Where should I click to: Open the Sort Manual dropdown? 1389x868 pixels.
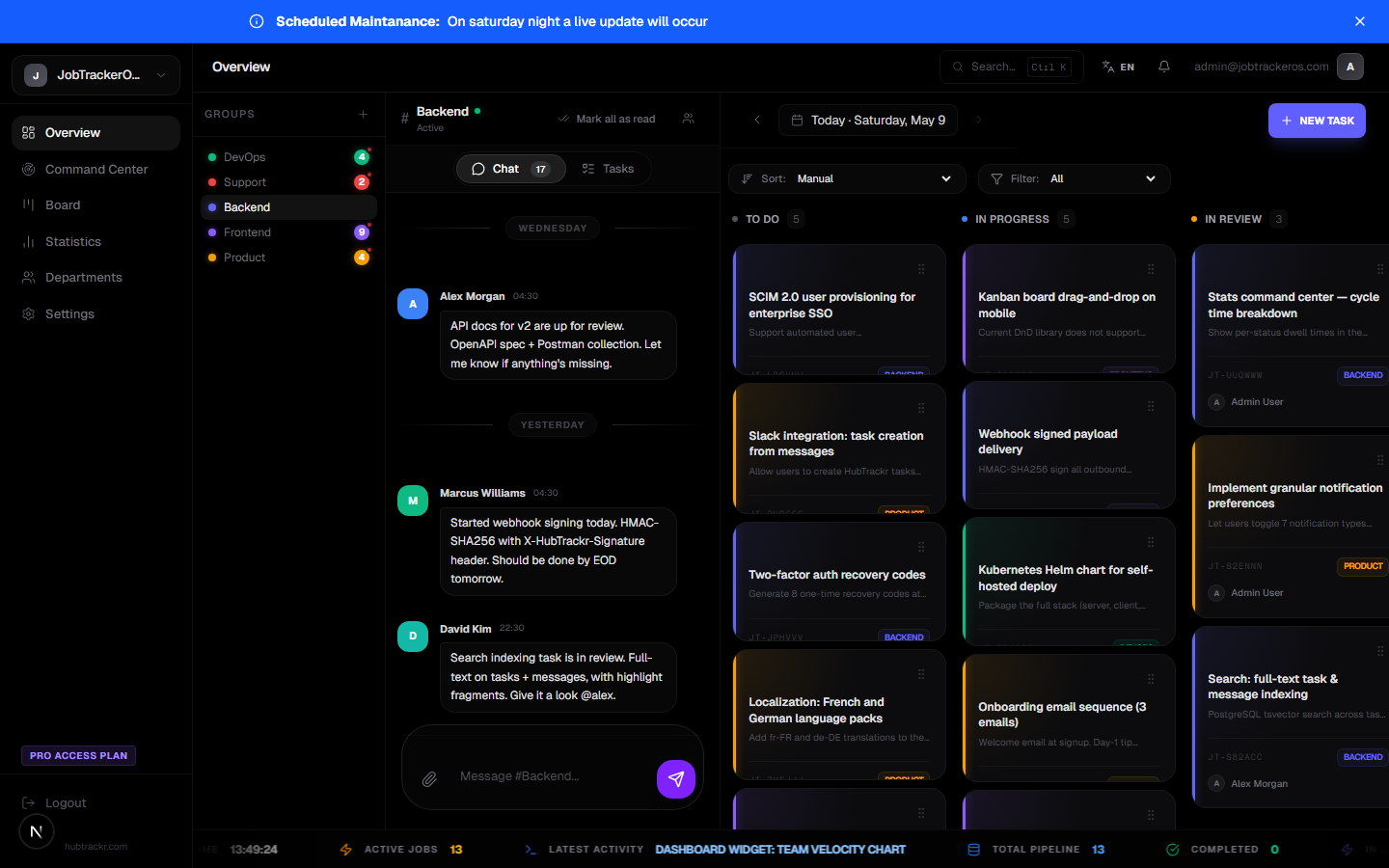point(847,178)
